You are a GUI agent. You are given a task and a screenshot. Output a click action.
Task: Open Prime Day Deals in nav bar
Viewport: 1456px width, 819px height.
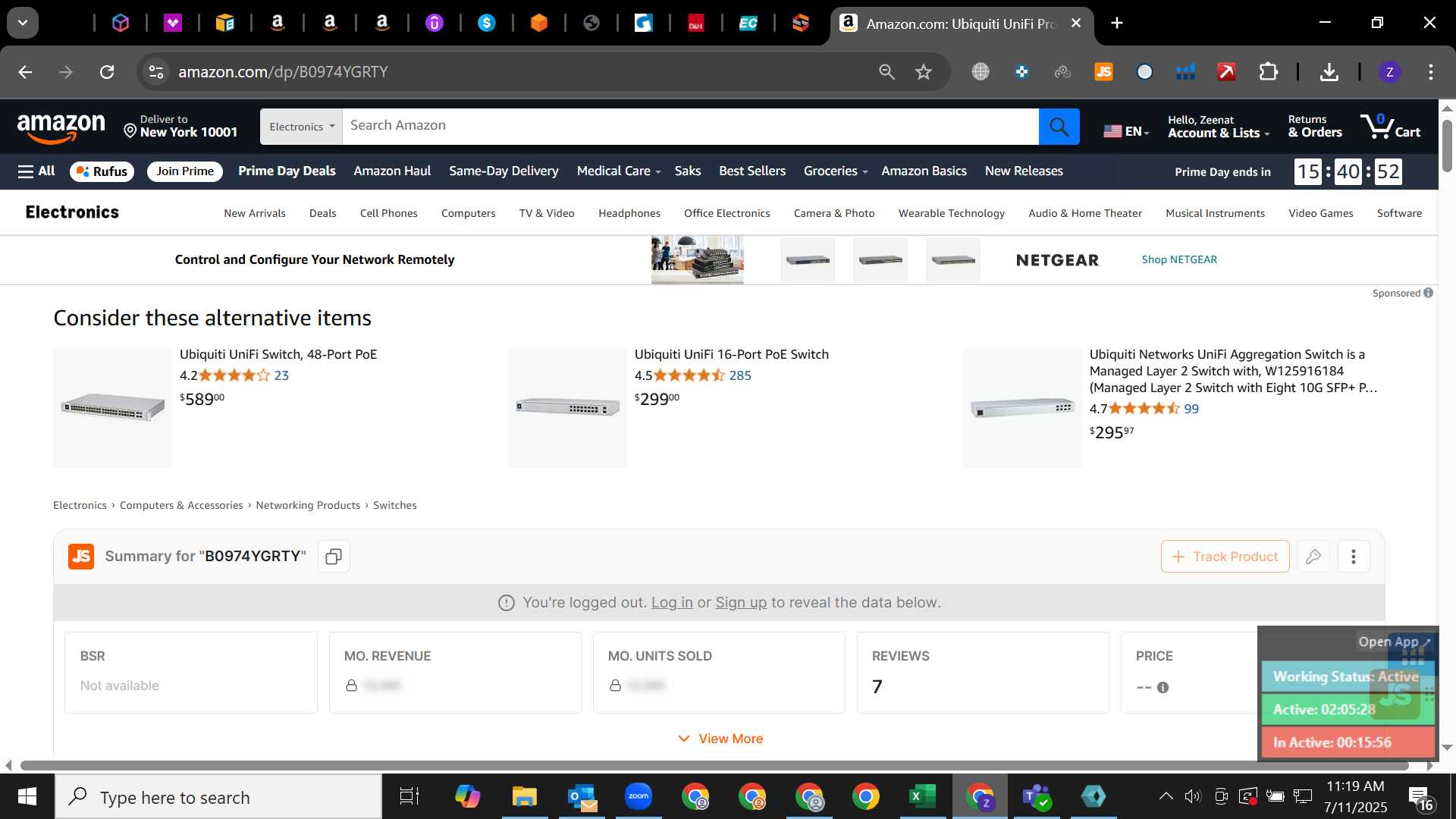tap(287, 171)
